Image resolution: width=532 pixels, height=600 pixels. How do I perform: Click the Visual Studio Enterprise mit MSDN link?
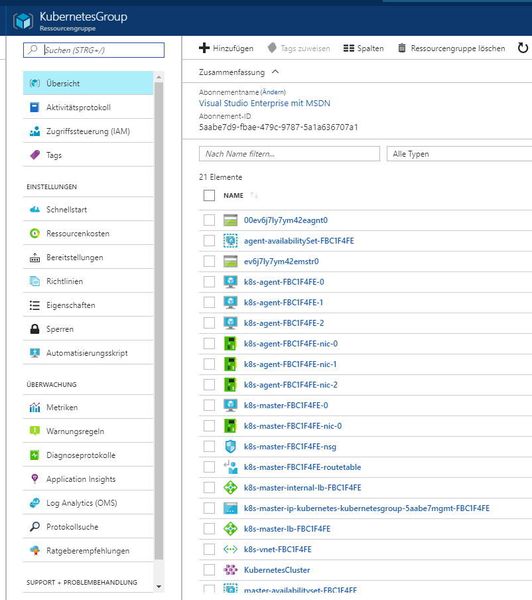point(264,103)
